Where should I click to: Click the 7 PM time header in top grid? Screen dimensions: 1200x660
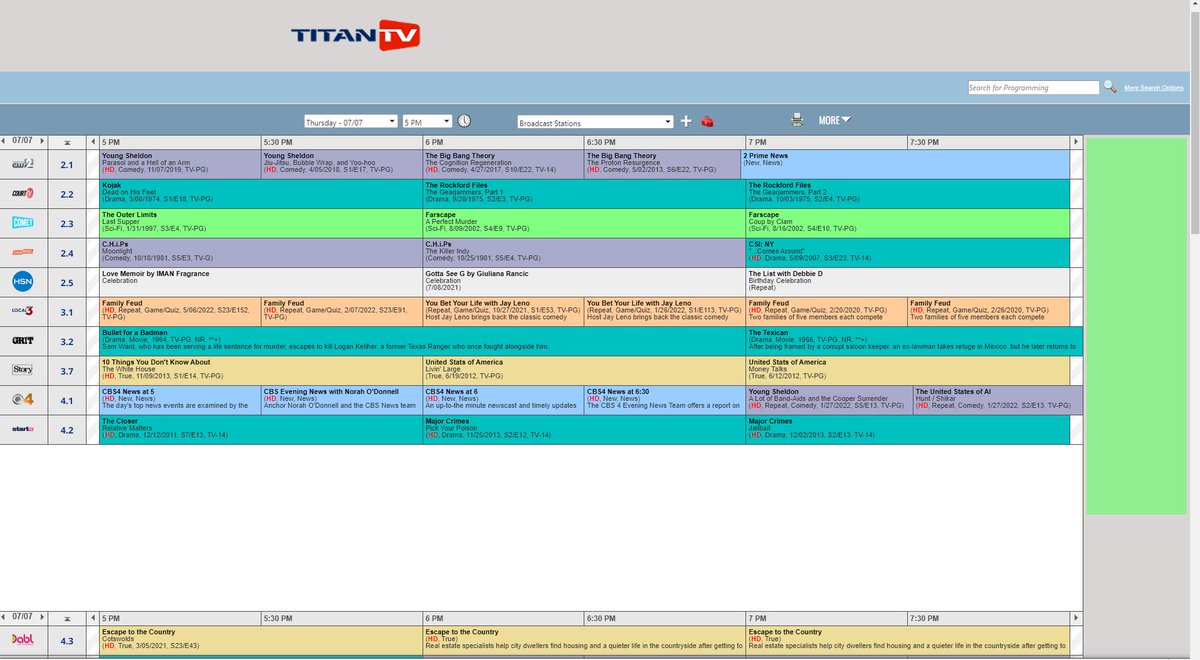[826, 142]
